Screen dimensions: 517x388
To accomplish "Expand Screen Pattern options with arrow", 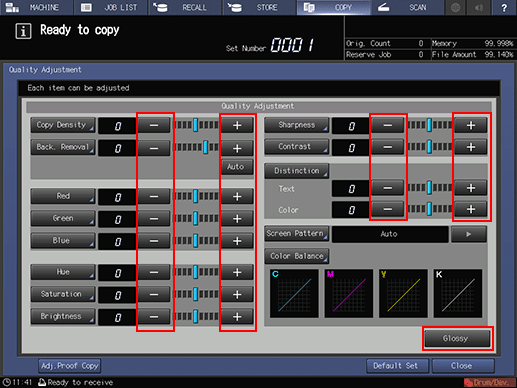I will 469,234.
